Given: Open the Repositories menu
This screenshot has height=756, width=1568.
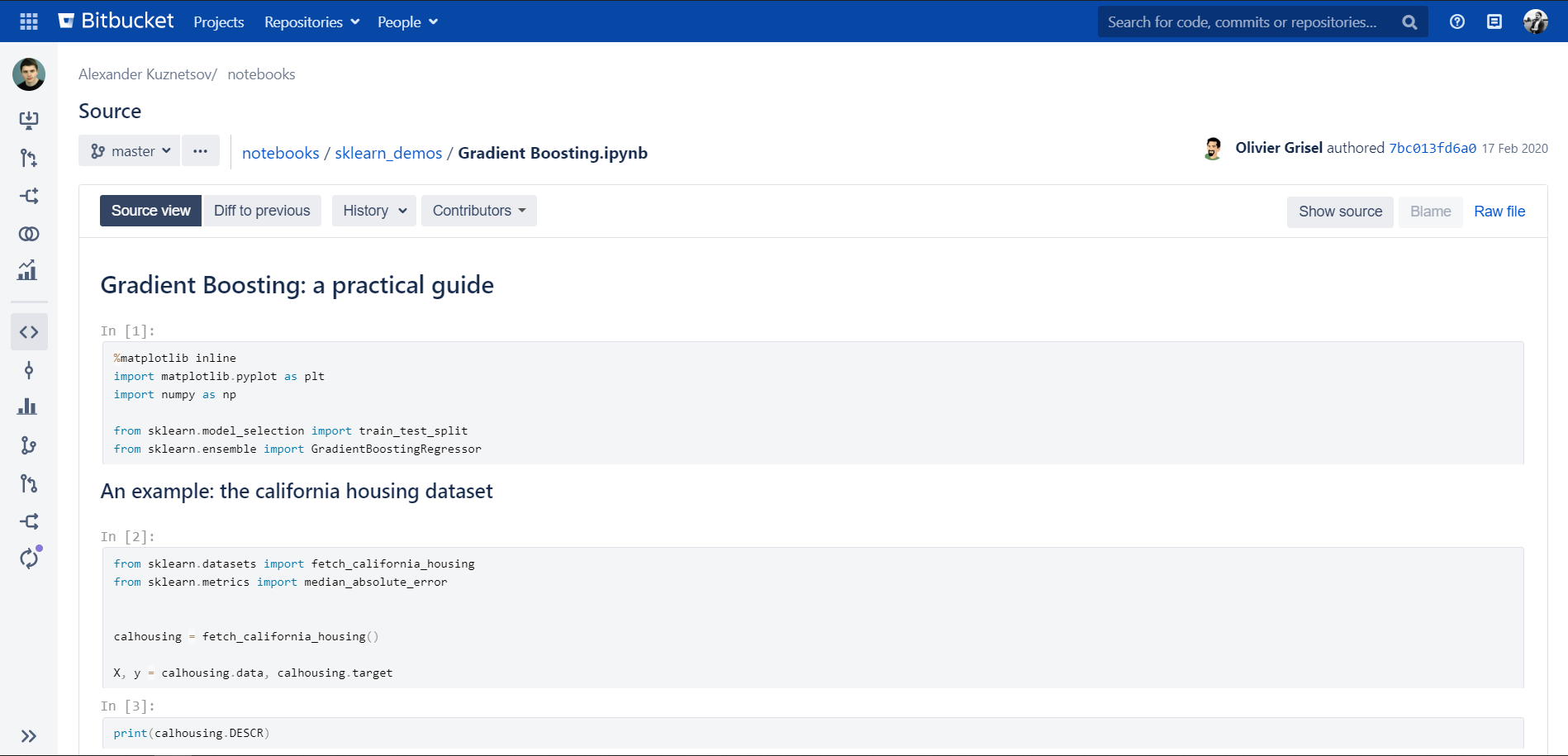Looking at the screenshot, I should click(311, 22).
